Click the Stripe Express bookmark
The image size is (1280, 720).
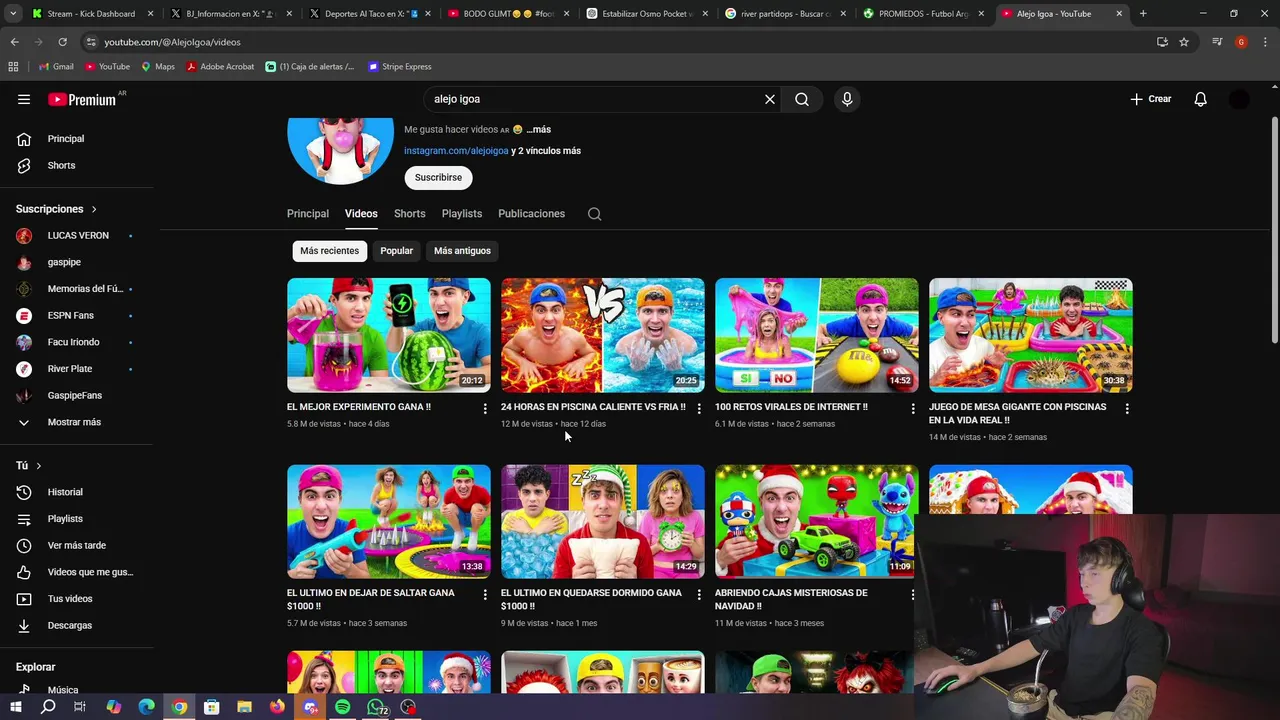tap(399, 67)
